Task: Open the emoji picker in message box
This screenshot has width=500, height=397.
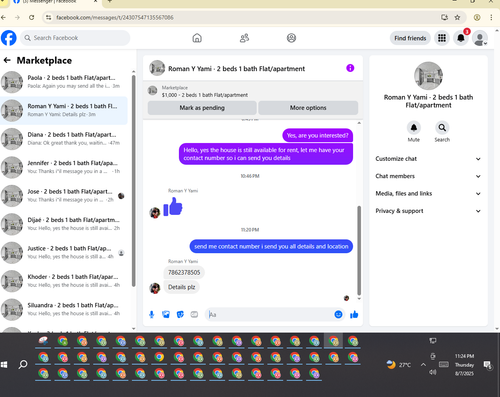Action: pos(338,314)
